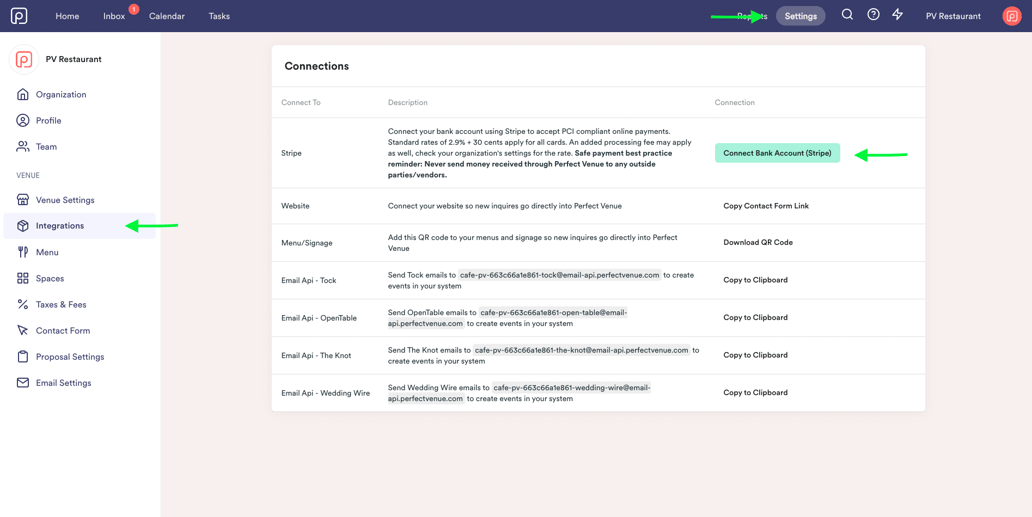
Task: Open Venue Settings in sidebar
Action: coord(65,200)
